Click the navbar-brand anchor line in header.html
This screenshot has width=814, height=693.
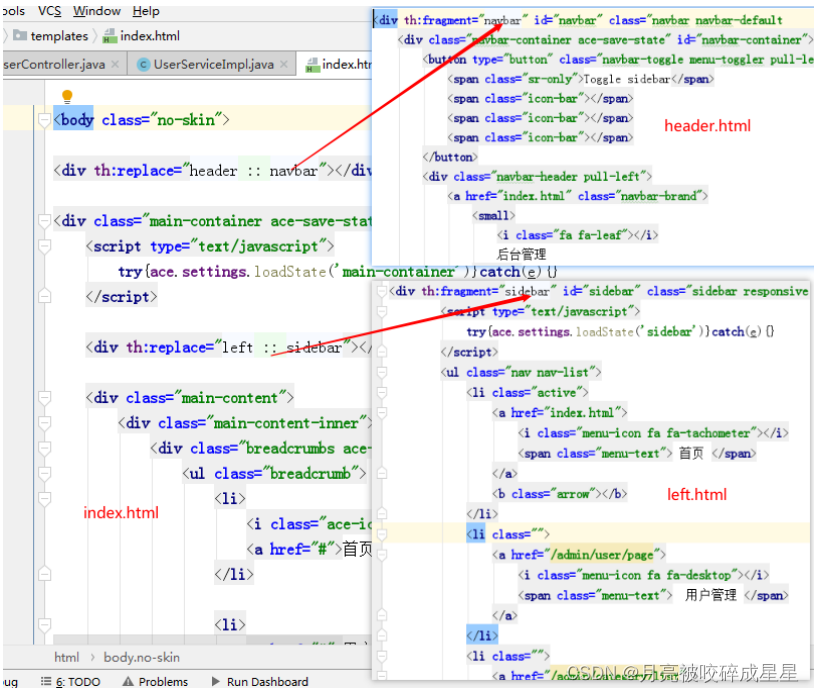coord(578,196)
